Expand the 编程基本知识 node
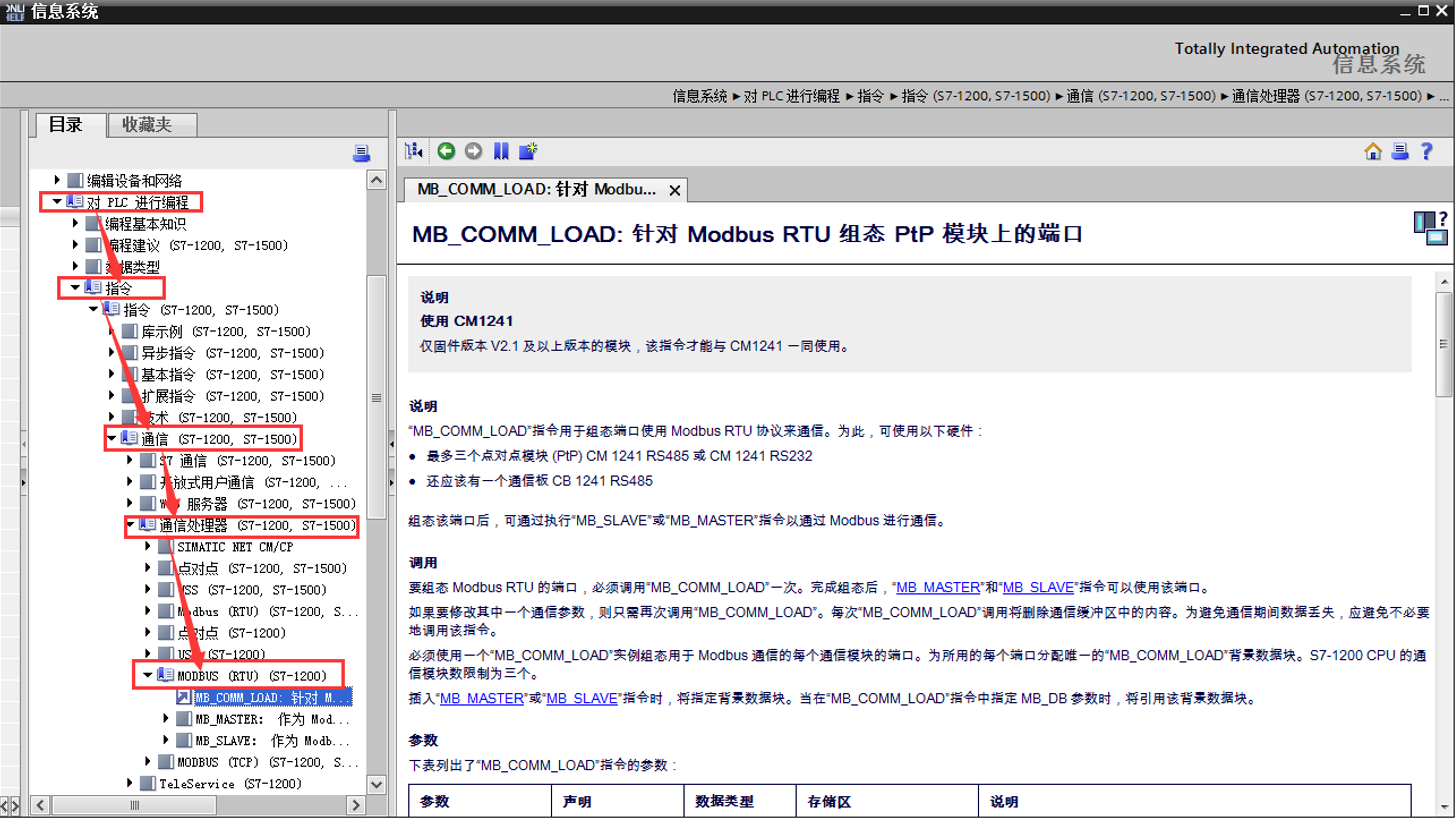 [x=76, y=223]
